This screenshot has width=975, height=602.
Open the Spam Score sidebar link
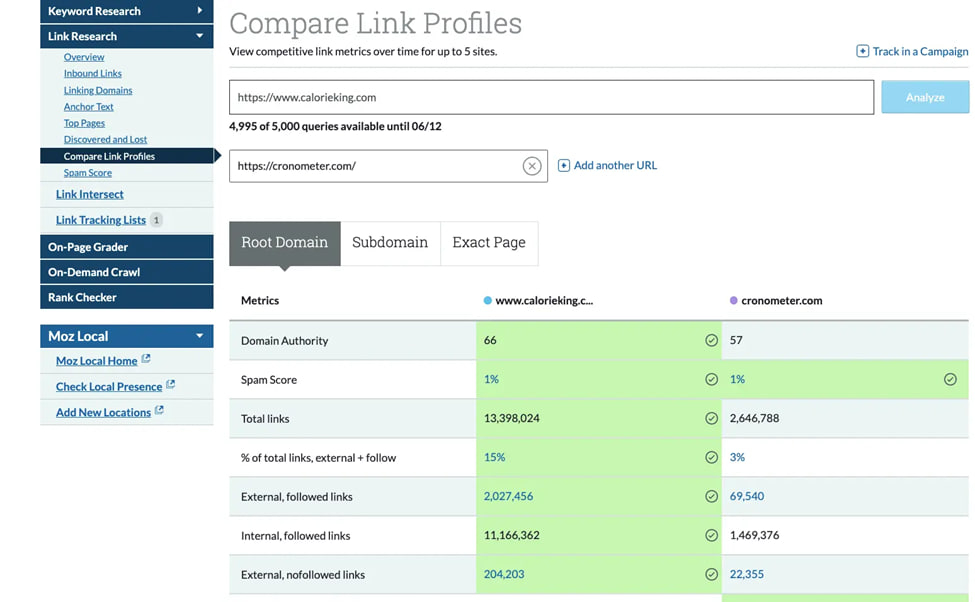88,173
